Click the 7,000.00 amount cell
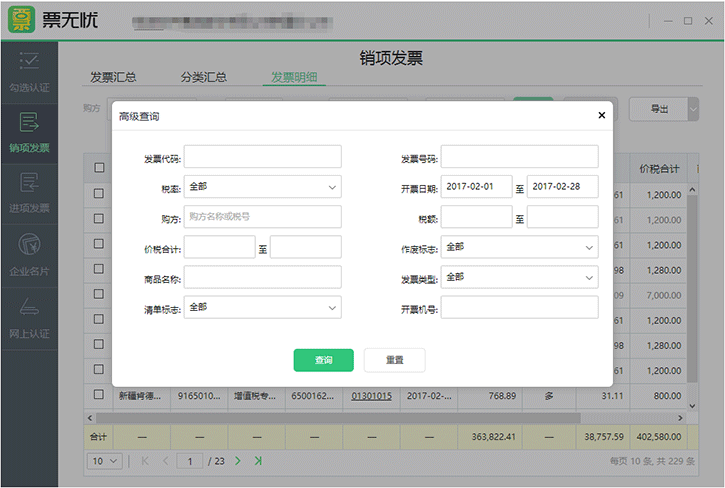This screenshot has width=725, height=488. [x=658, y=295]
